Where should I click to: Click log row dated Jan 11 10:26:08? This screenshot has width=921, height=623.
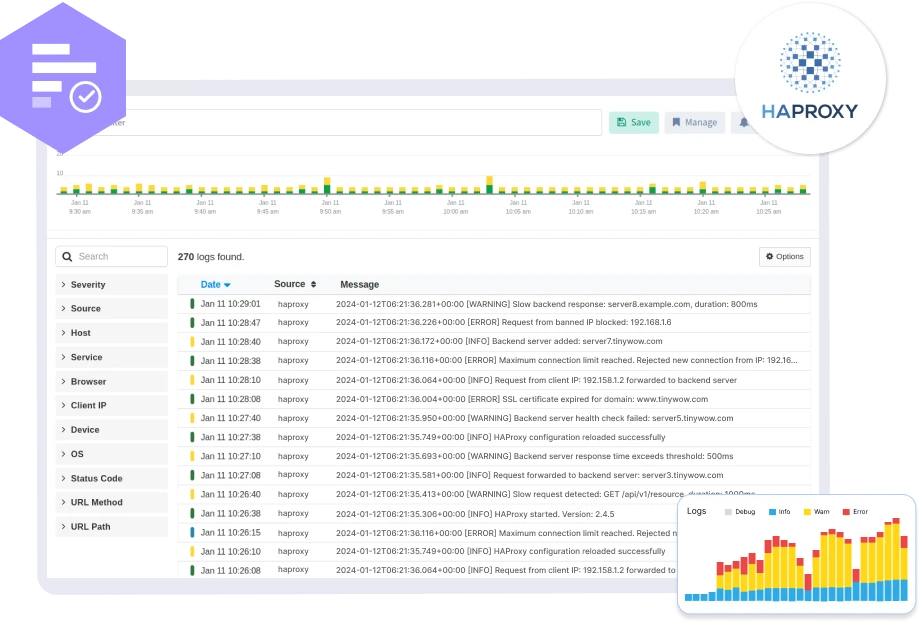tap(428, 570)
